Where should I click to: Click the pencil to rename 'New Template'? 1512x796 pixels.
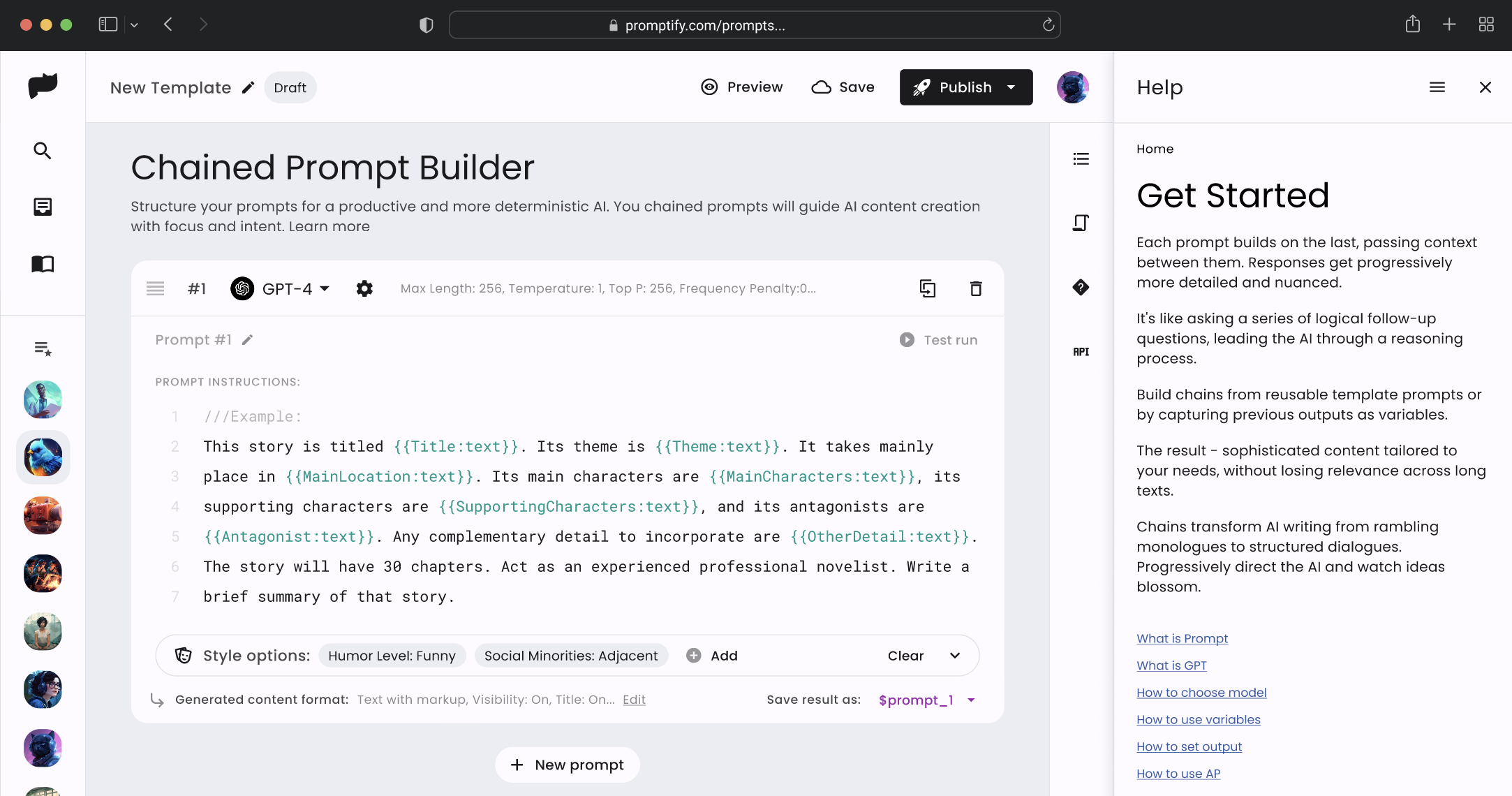249,87
